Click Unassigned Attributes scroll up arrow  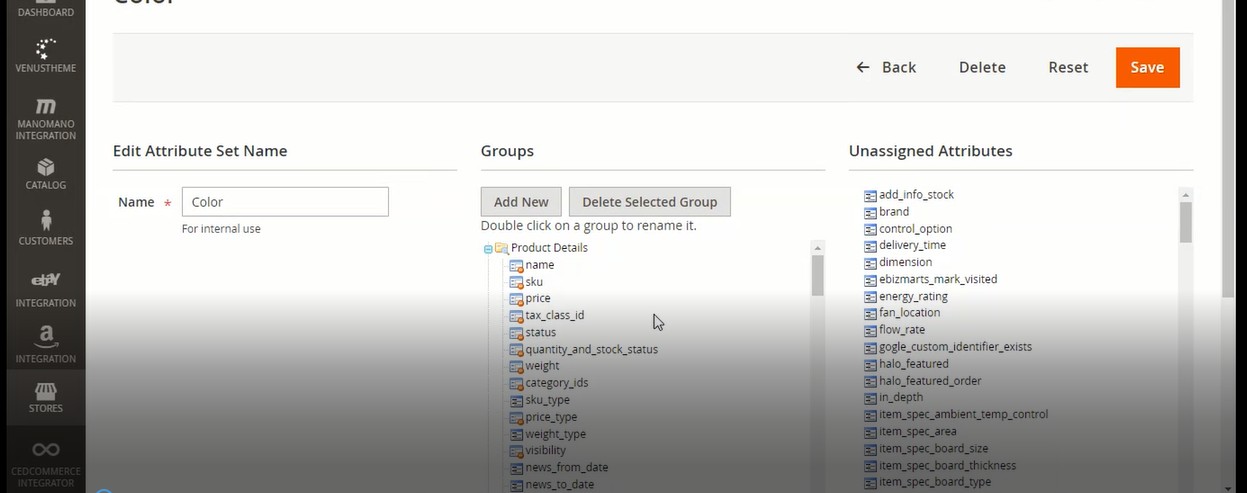pyautogui.click(x=1186, y=195)
